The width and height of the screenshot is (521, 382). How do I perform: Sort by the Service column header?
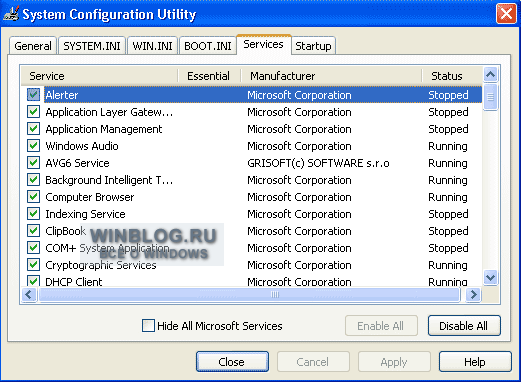(x=99, y=76)
